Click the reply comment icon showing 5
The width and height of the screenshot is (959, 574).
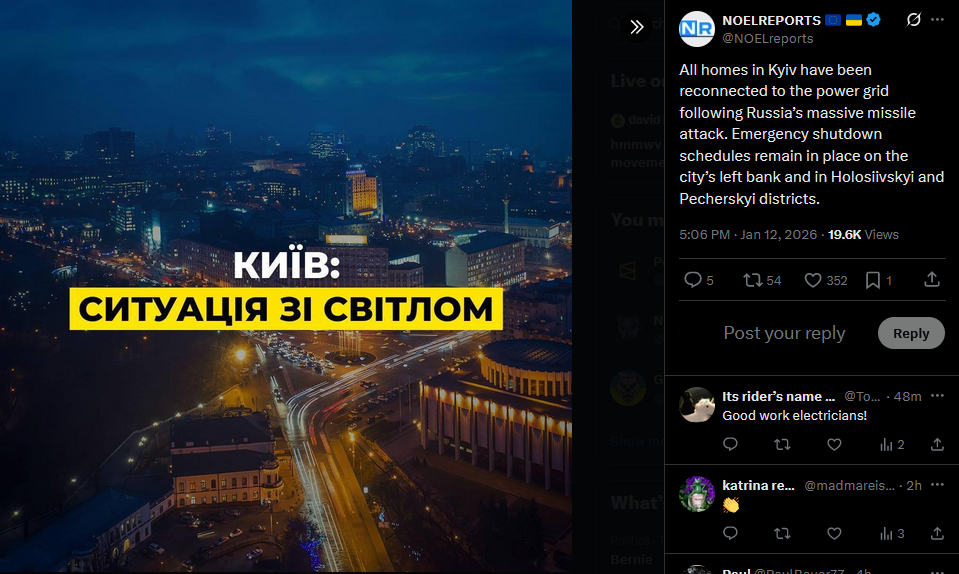(698, 280)
